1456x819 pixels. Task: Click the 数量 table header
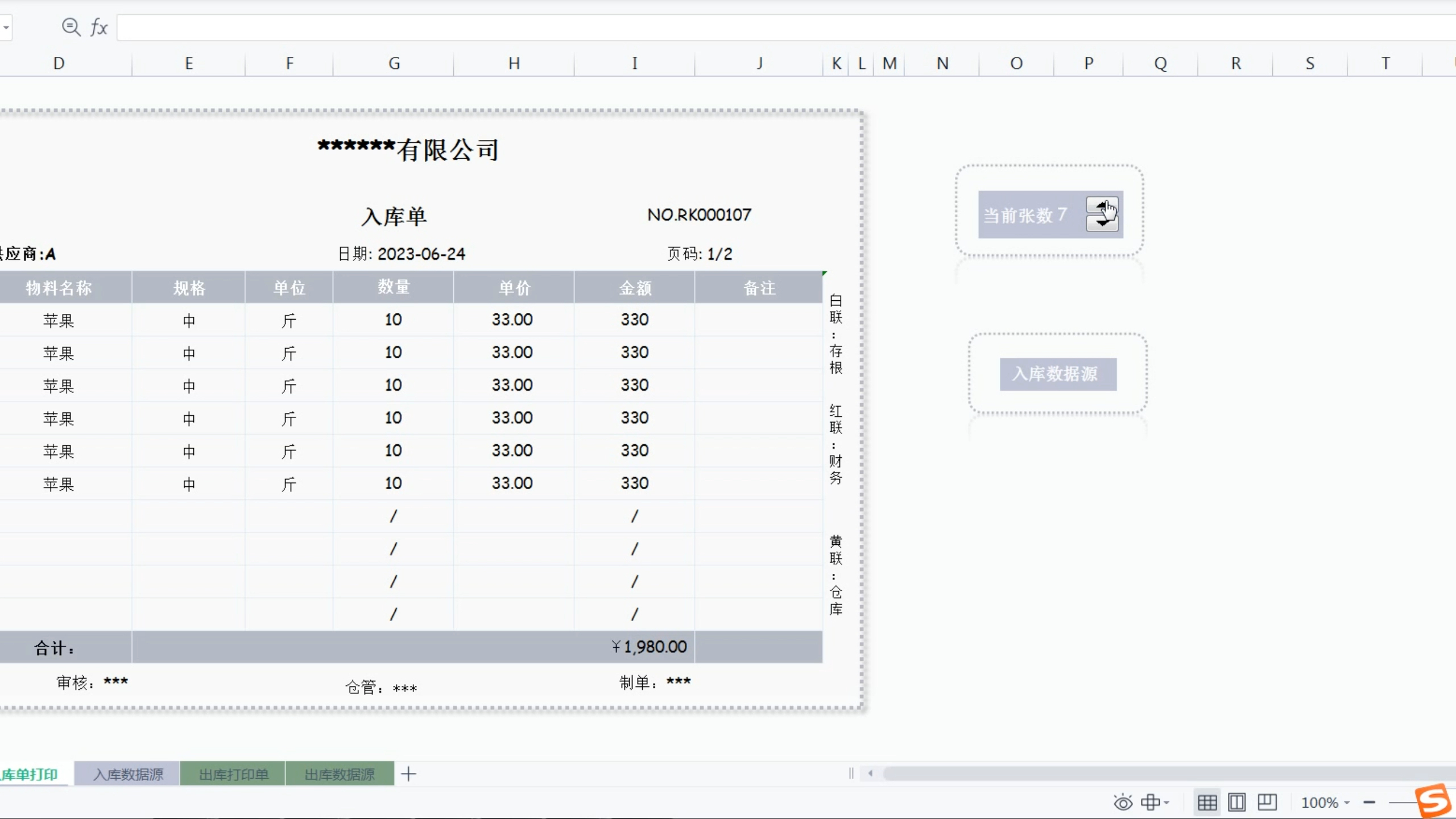(x=394, y=287)
